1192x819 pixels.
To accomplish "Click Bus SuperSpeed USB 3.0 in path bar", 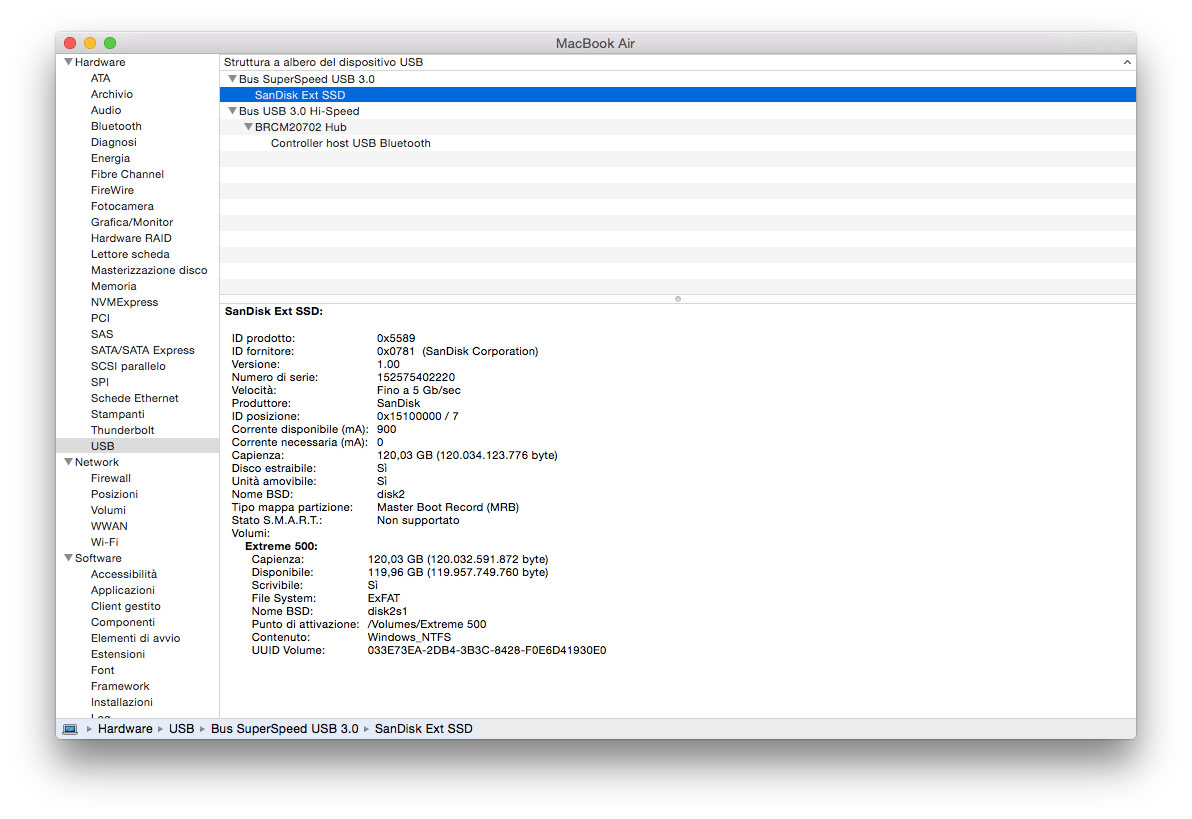I will pos(284,729).
